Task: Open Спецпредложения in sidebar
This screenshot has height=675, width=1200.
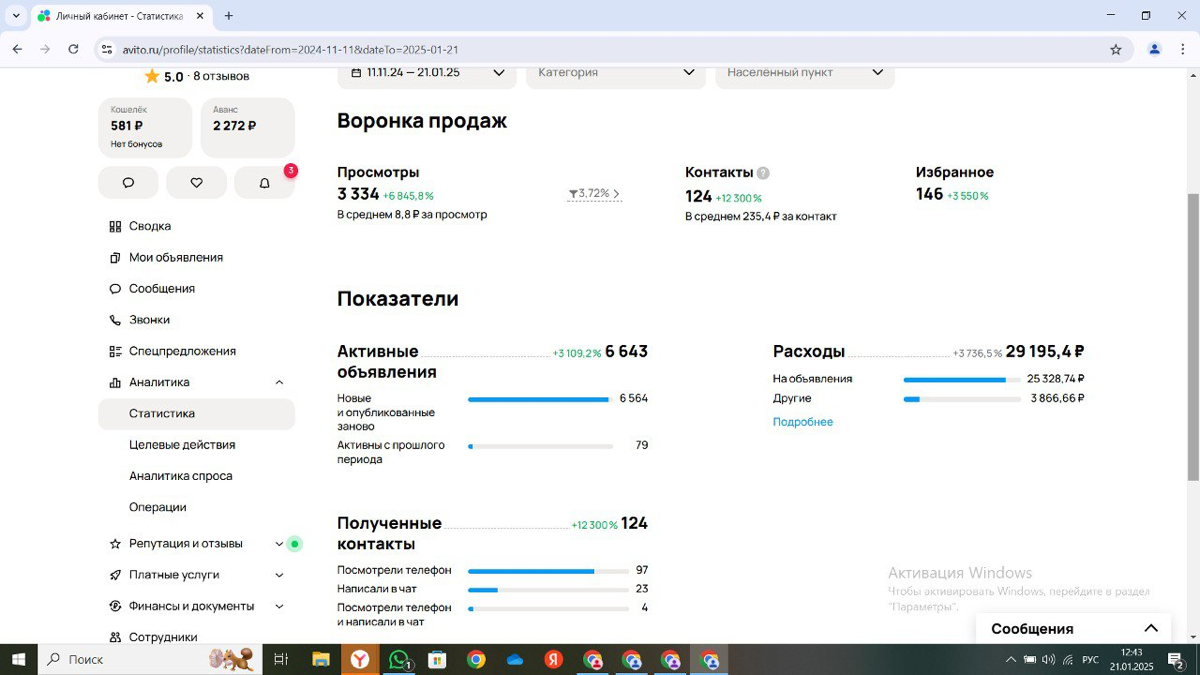Action: (x=182, y=351)
